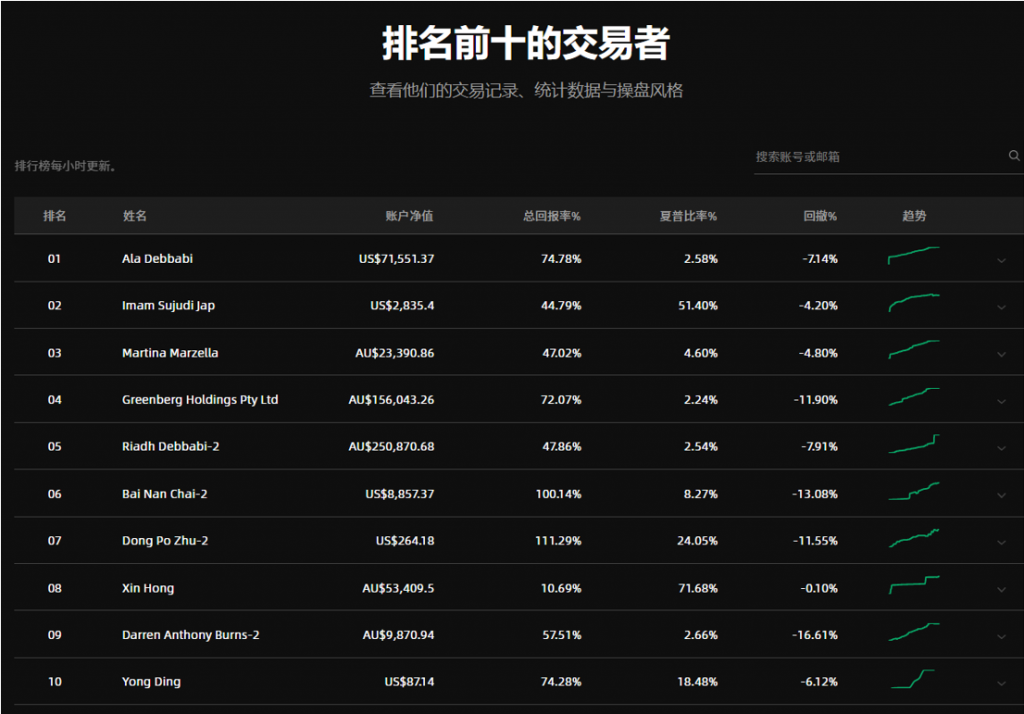
Task: View Ala Debbabi trend sparkline chart
Action: (x=913, y=256)
